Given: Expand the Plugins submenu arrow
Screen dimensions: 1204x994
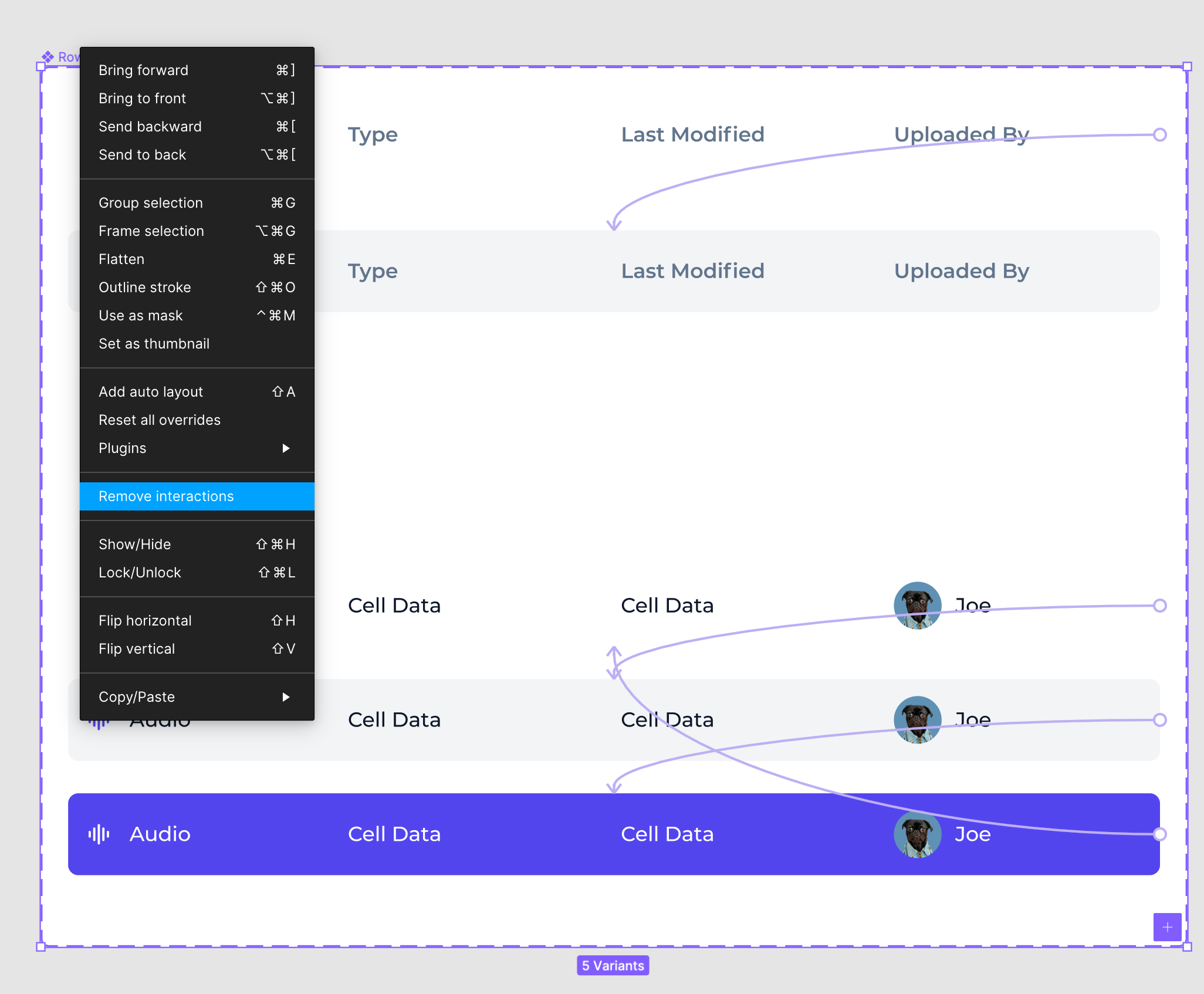Looking at the screenshot, I should tap(286, 448).
